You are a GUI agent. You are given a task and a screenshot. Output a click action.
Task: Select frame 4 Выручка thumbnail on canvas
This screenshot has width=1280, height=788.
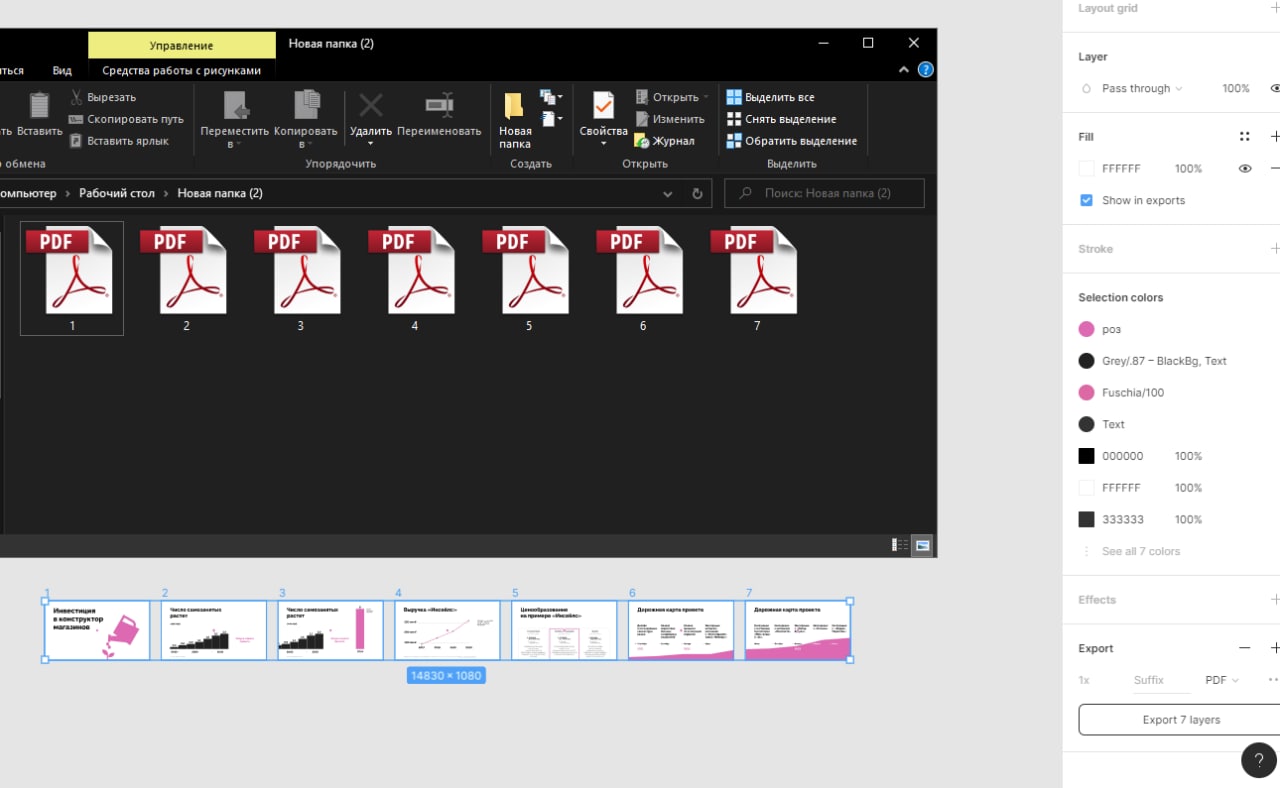447,630
